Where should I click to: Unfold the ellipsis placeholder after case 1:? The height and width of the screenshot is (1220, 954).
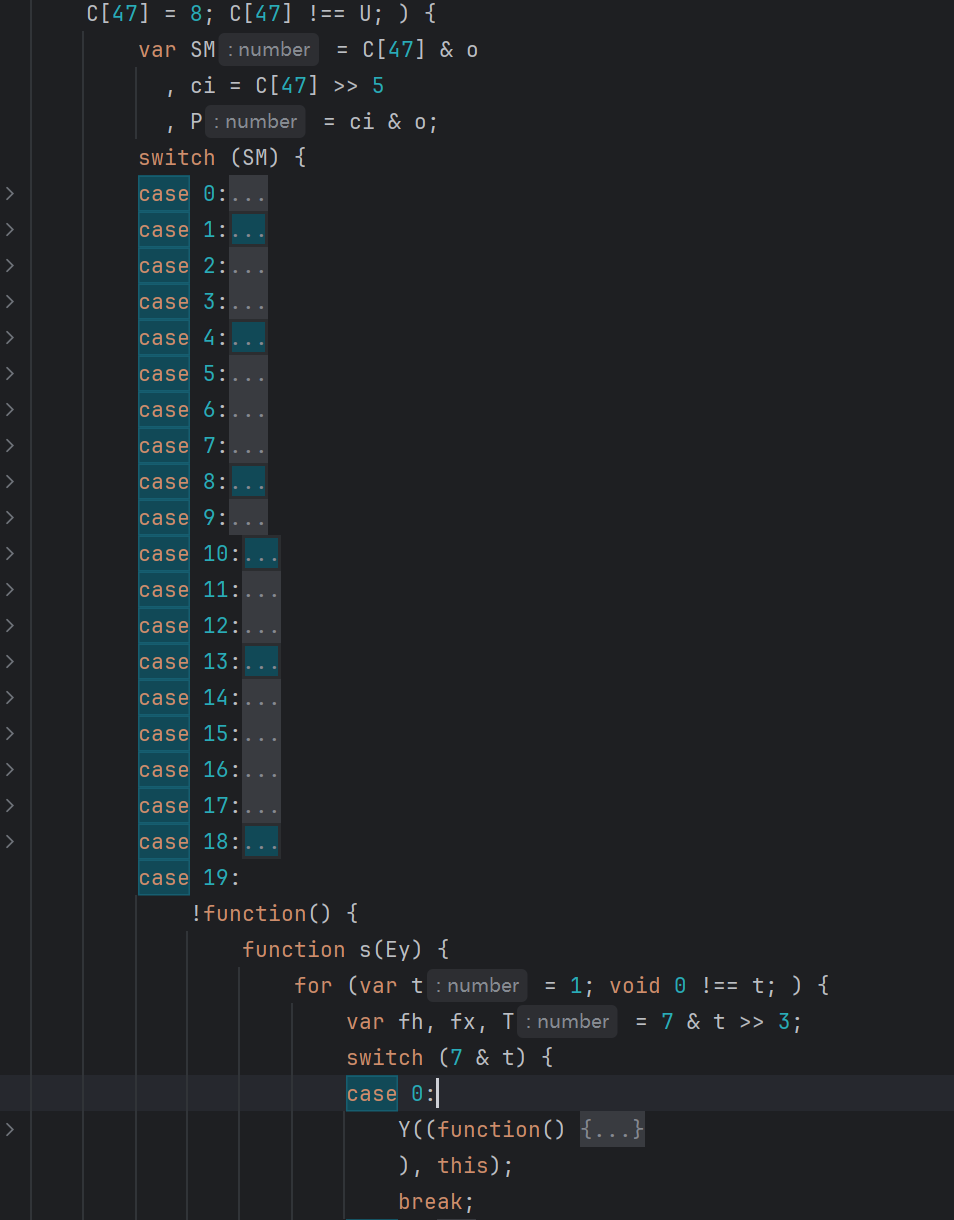[x=248, y=230]
